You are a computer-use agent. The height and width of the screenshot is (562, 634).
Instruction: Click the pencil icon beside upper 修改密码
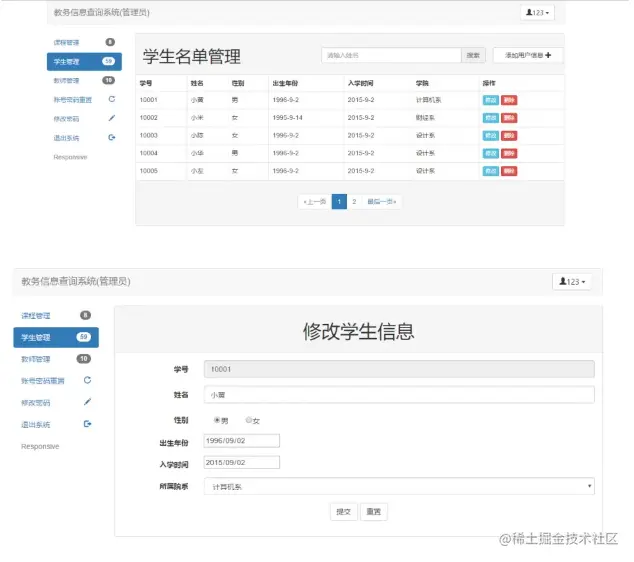point(112,118)
